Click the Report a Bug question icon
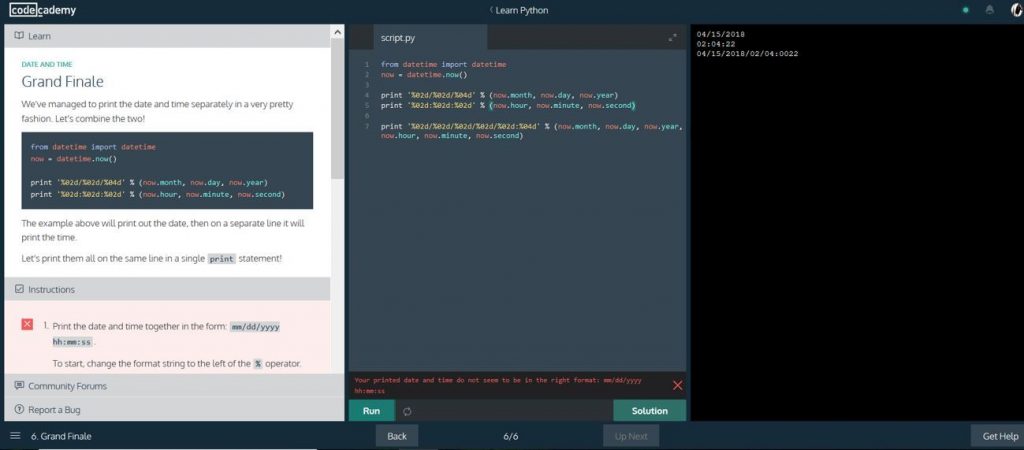The height and width of the screenshot is (450, 1024). pyautogui.click(x=19, y=410)
